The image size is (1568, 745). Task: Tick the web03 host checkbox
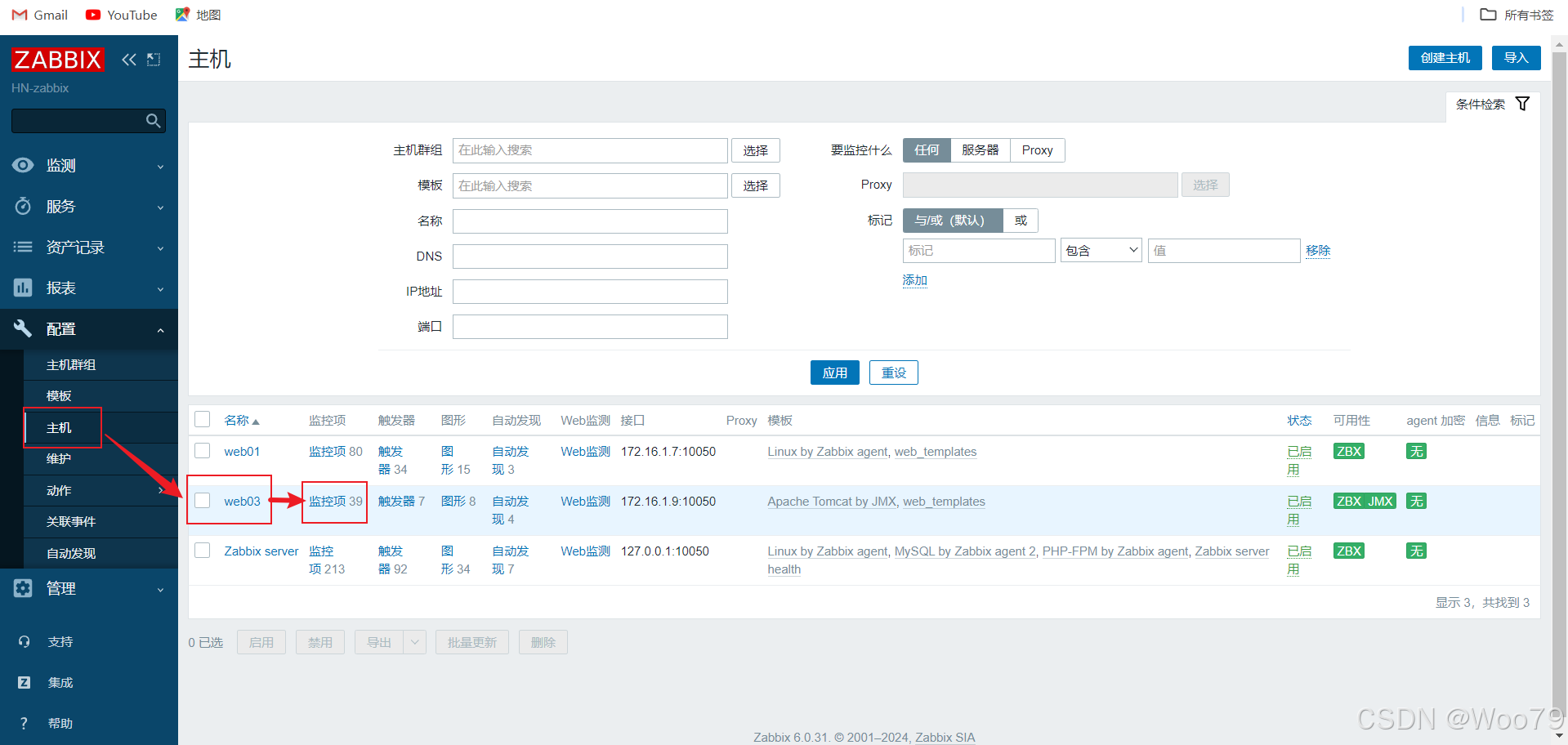point(203,501)
